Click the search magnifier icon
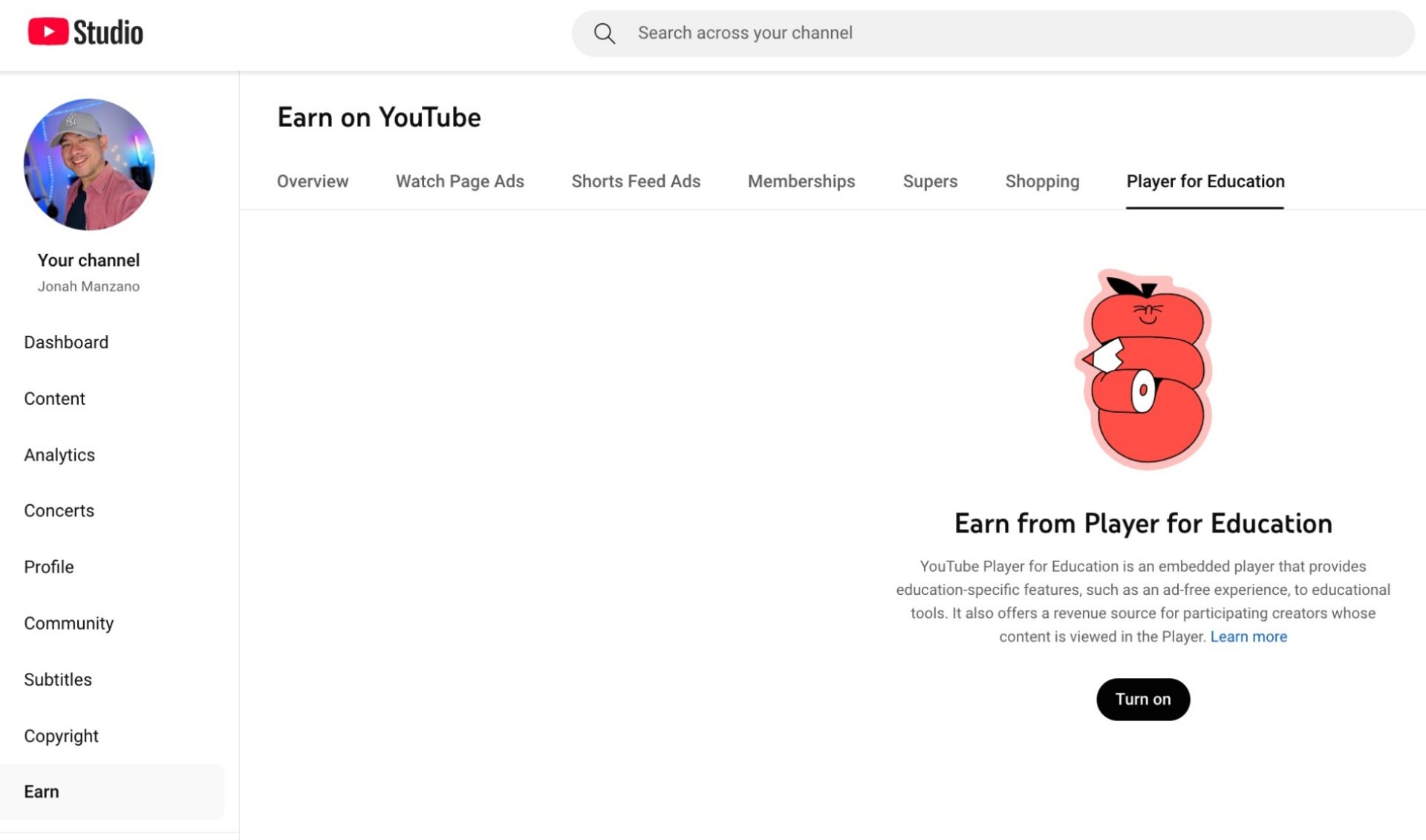Screen dimensions: 1426x840 (605, 33)
